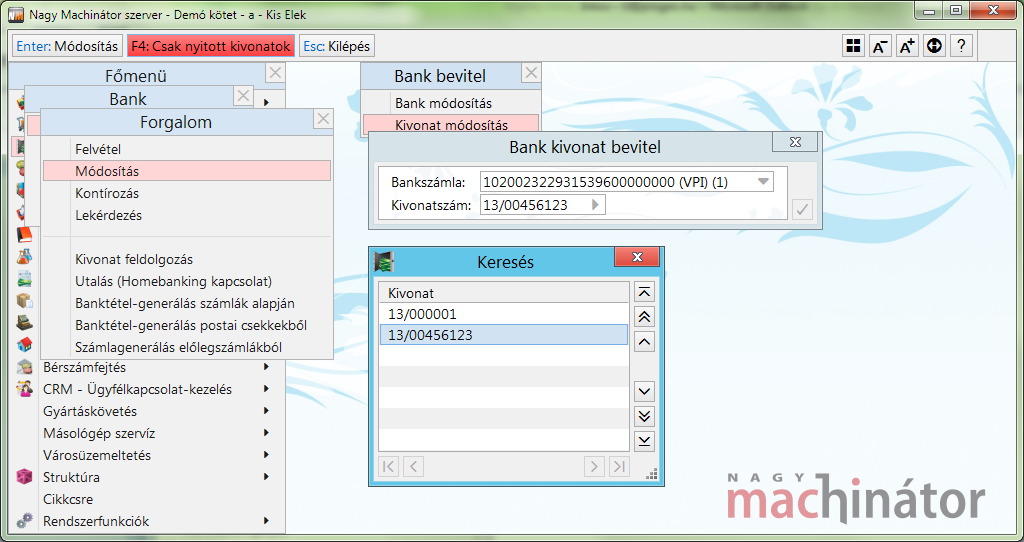Move up one row in Keresés list

[645, 342]
